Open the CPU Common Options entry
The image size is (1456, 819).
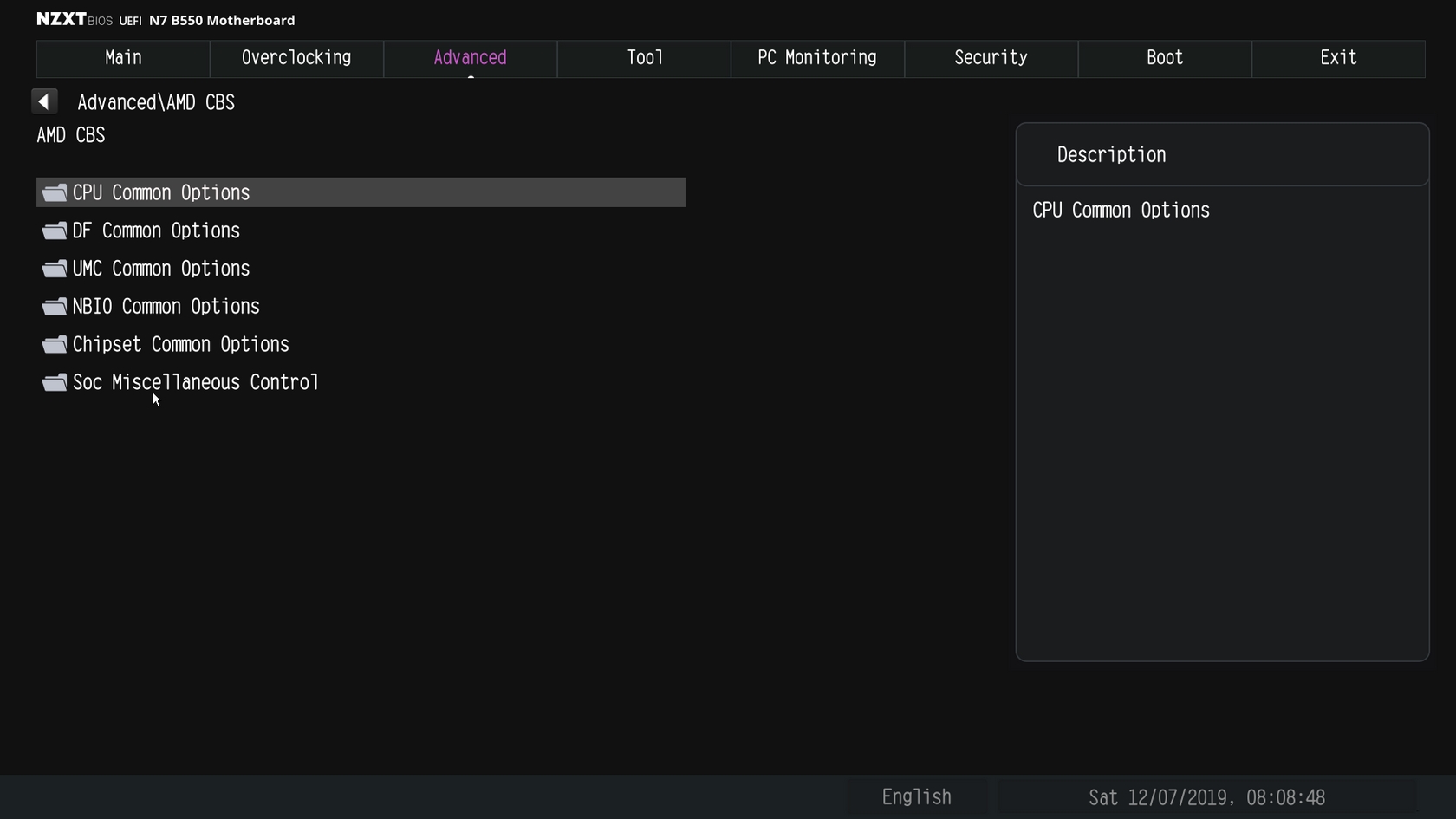(361, 192)
